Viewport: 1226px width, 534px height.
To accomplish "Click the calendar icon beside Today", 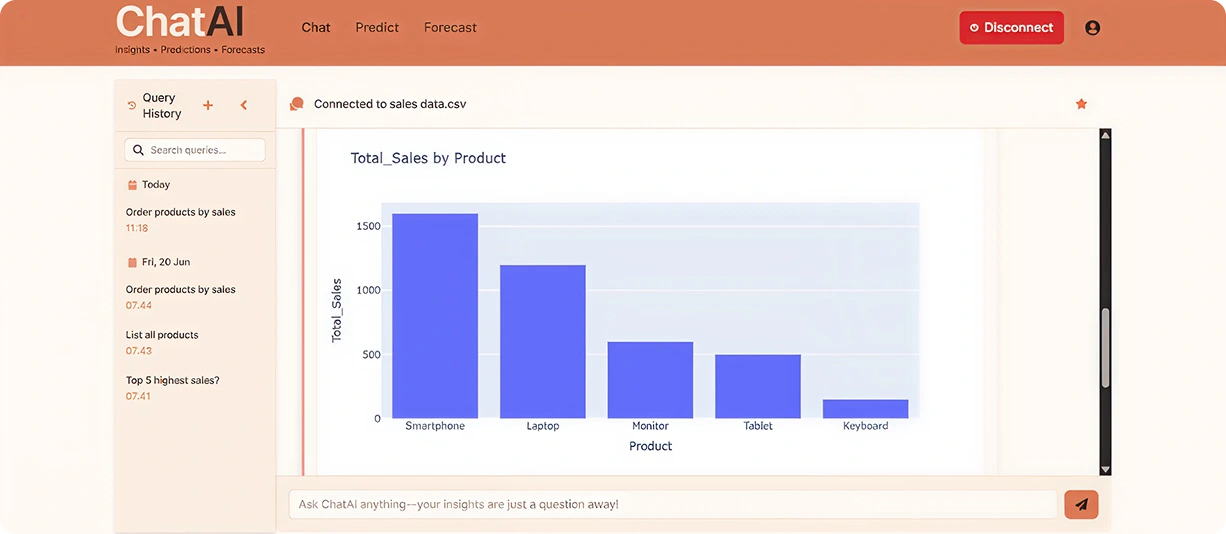I will coord(132,185).
